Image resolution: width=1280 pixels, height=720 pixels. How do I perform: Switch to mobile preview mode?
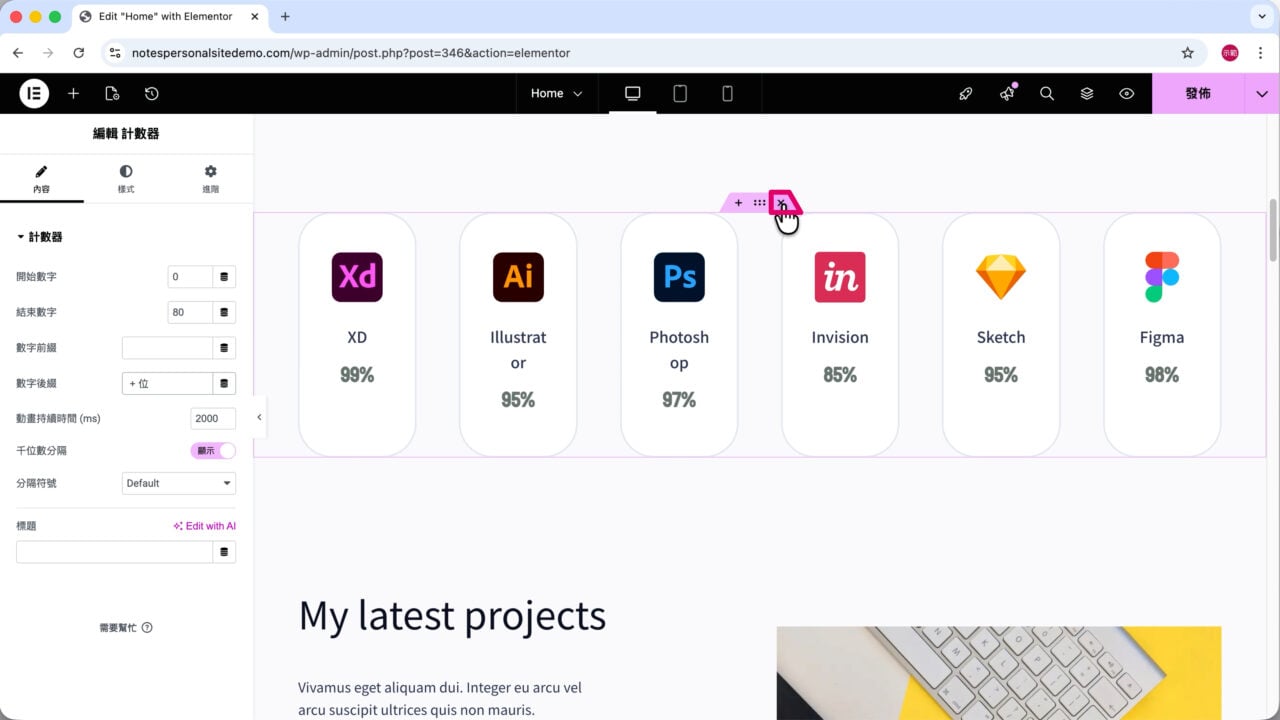click(727, 93)
